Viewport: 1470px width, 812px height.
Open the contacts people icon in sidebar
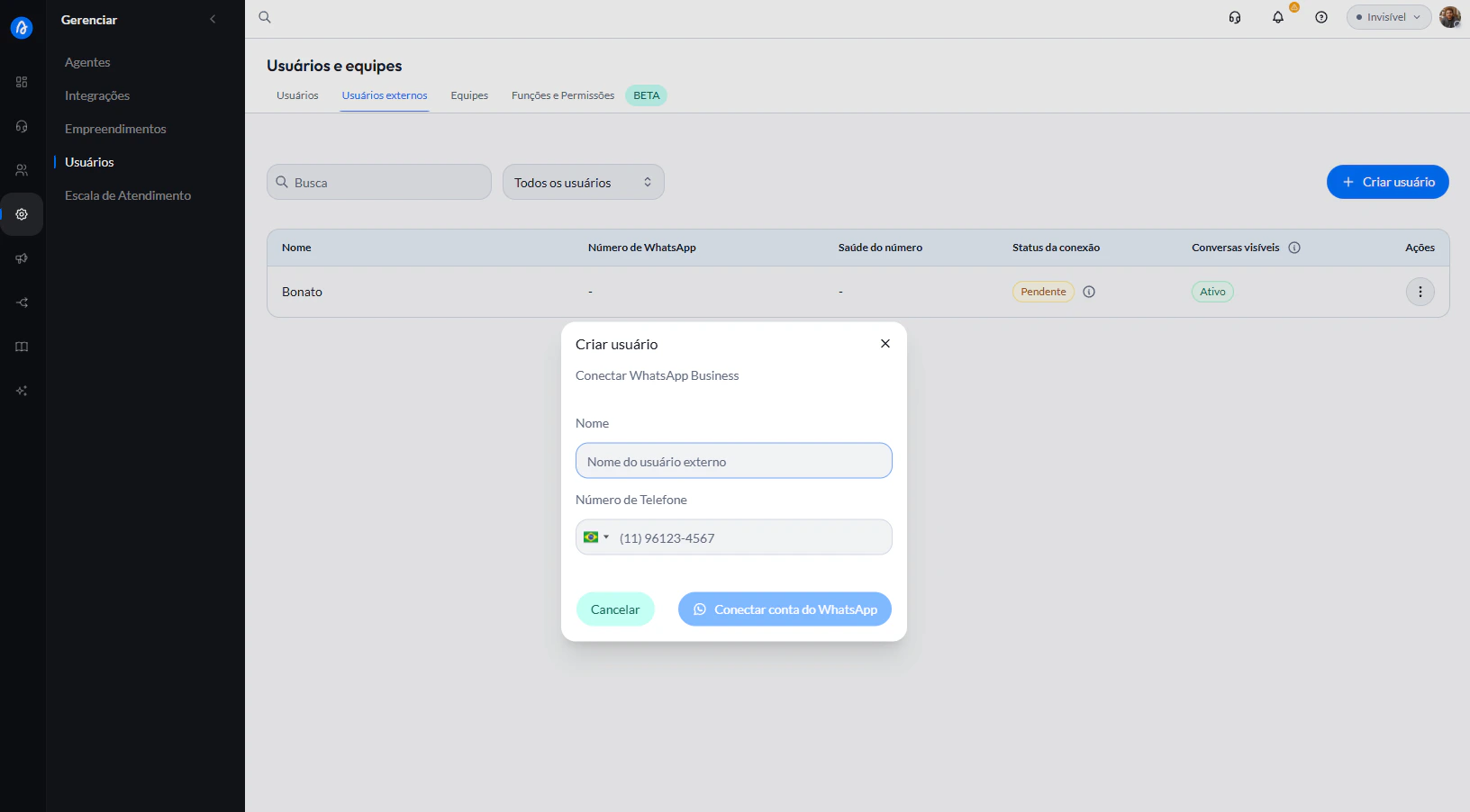coord(22,170)
